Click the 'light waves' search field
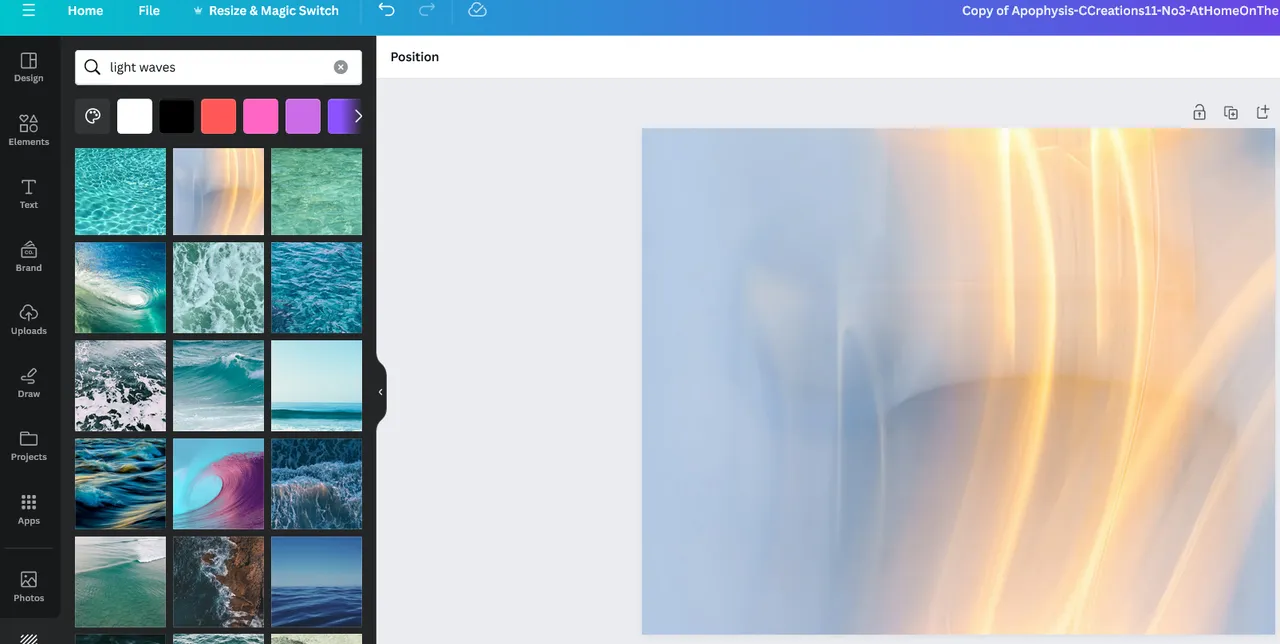 pyautogui.click(x=218, y=67)
